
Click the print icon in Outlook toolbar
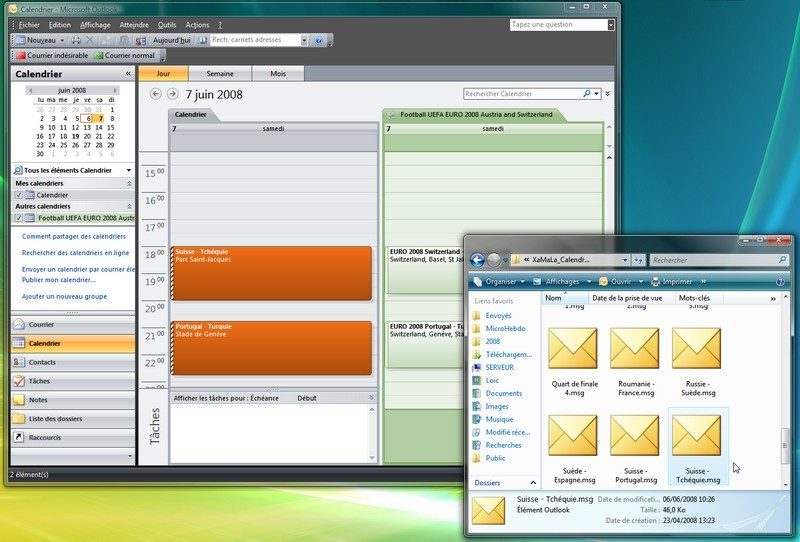(75, 40)
